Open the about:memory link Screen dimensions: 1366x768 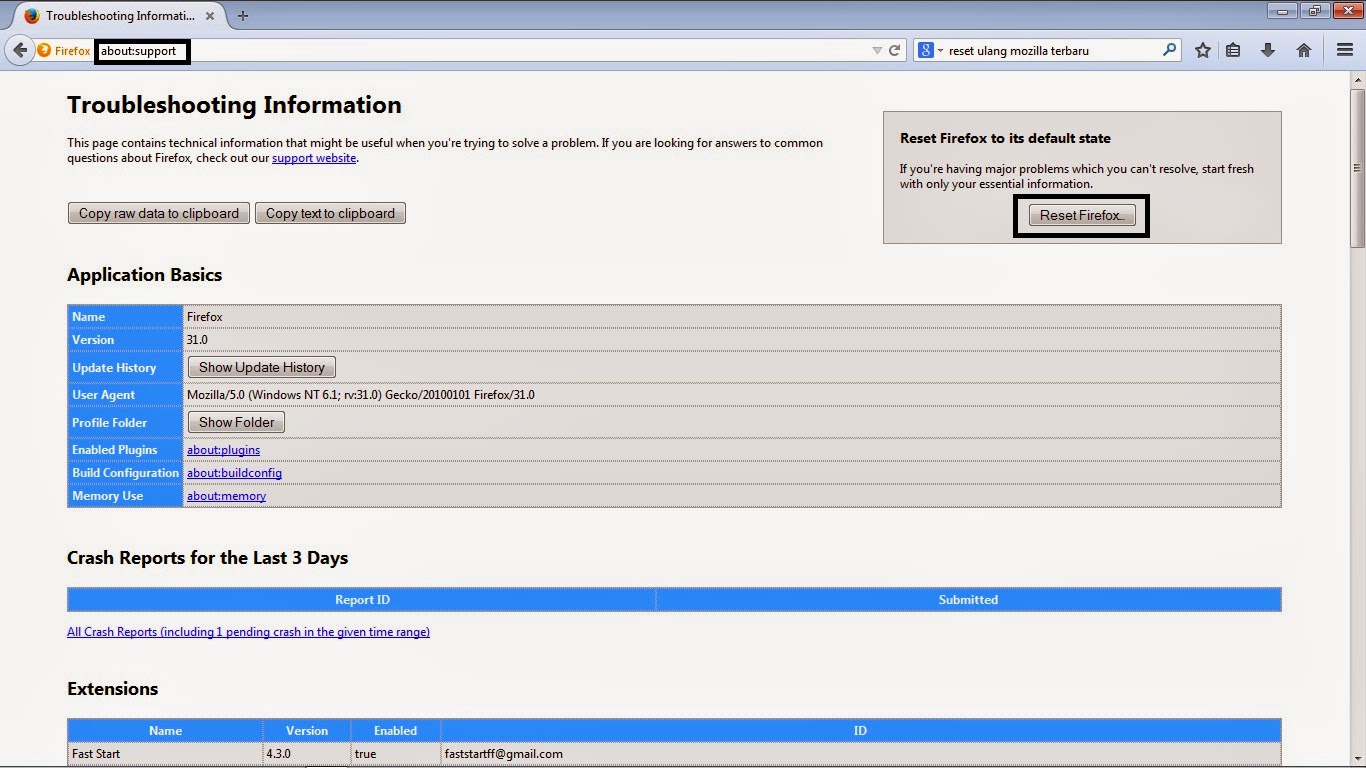(226, 496)
